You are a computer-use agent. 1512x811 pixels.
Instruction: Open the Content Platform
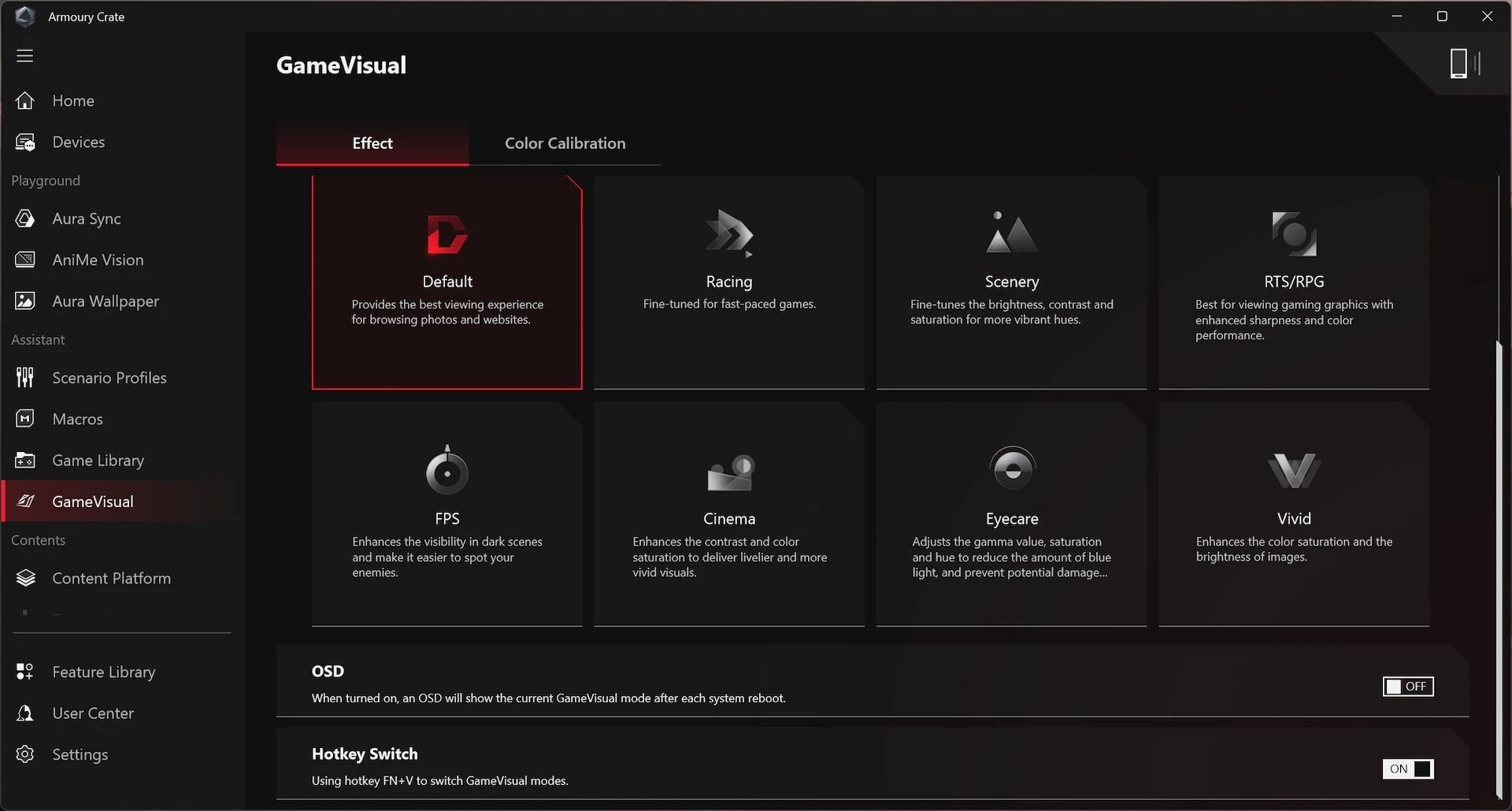click(x=111, y=577)
